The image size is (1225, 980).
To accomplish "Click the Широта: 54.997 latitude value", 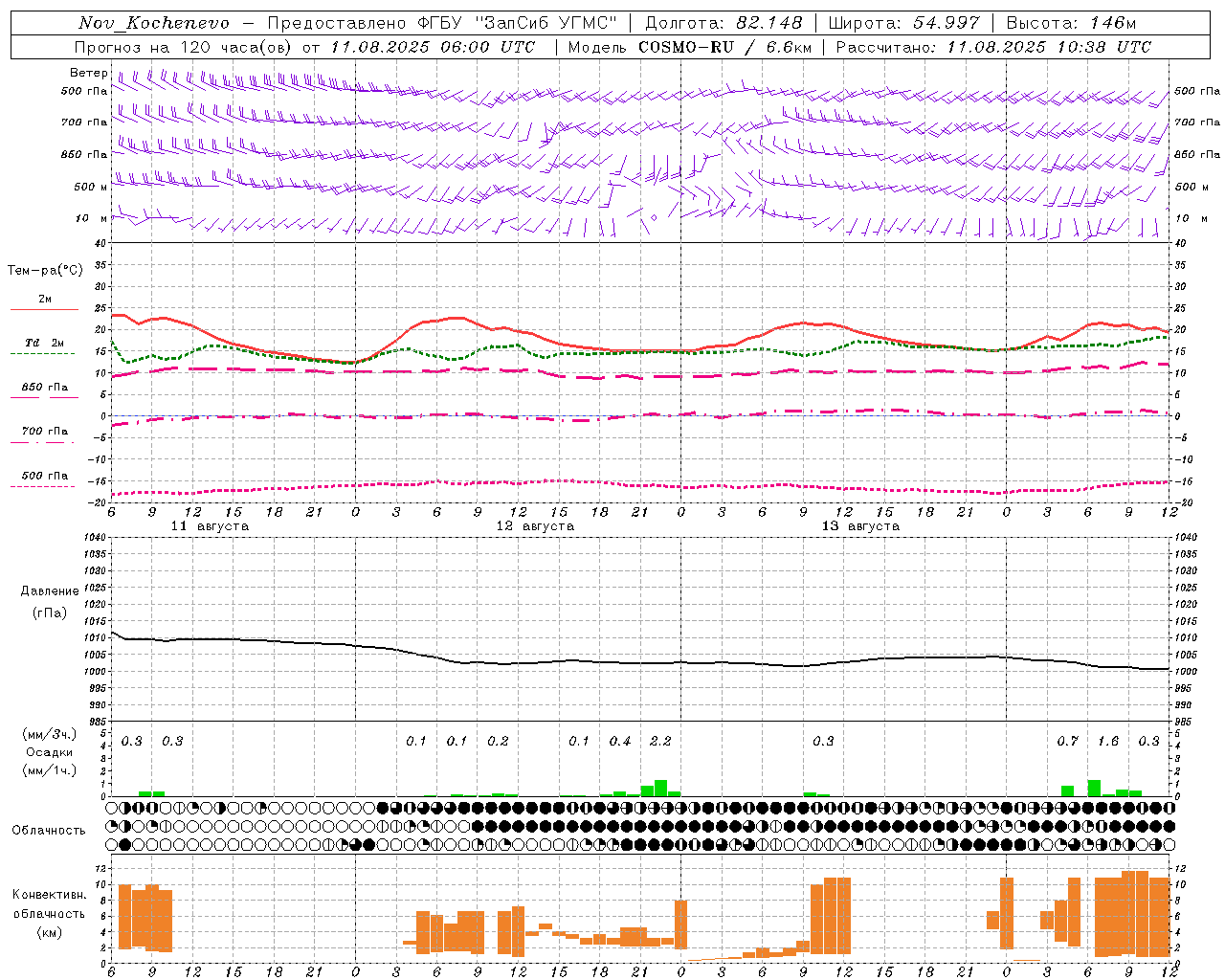I will tap(903, 23).
